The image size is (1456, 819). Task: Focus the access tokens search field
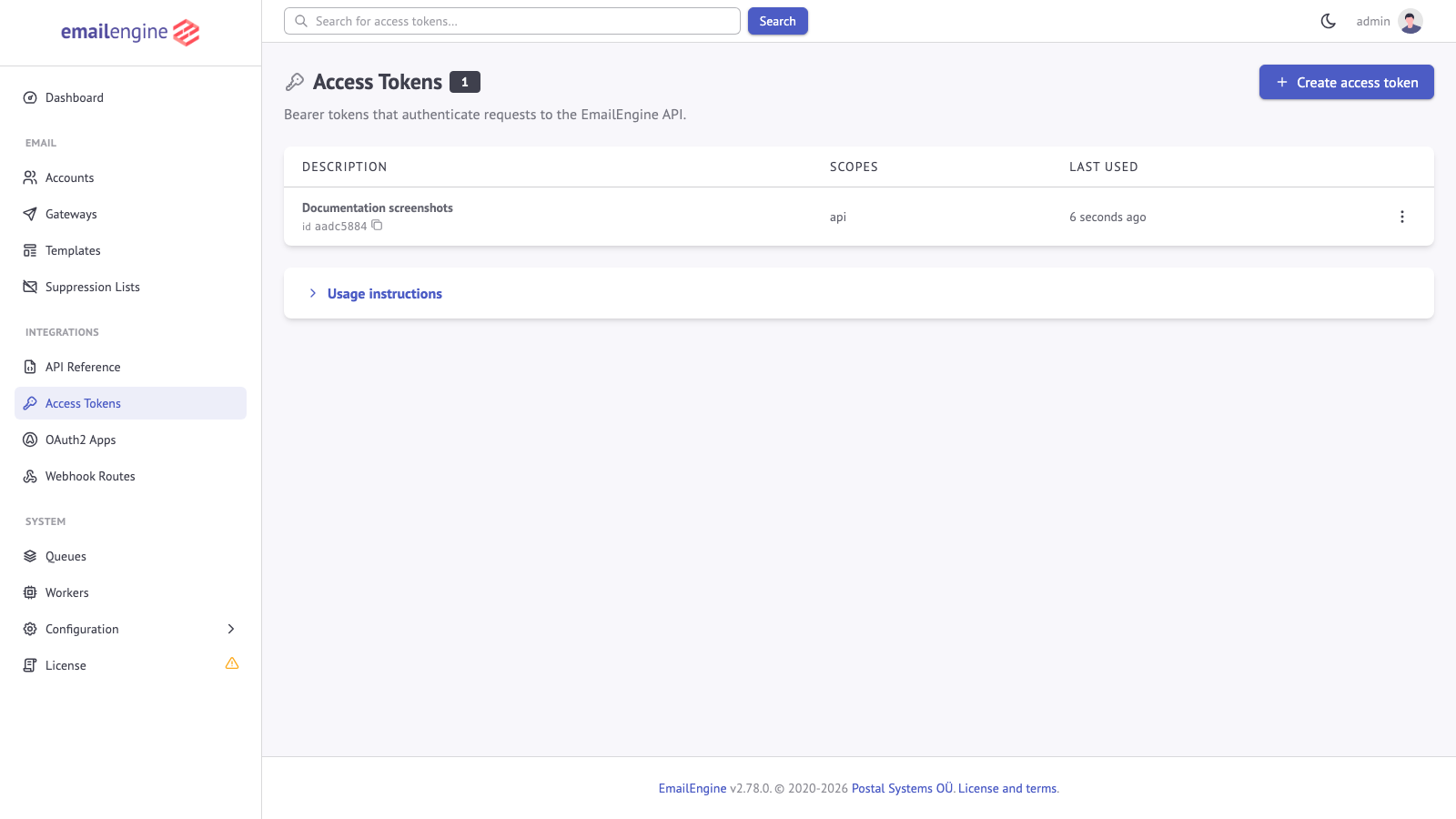pyautogui.click(x=512, y=21)
